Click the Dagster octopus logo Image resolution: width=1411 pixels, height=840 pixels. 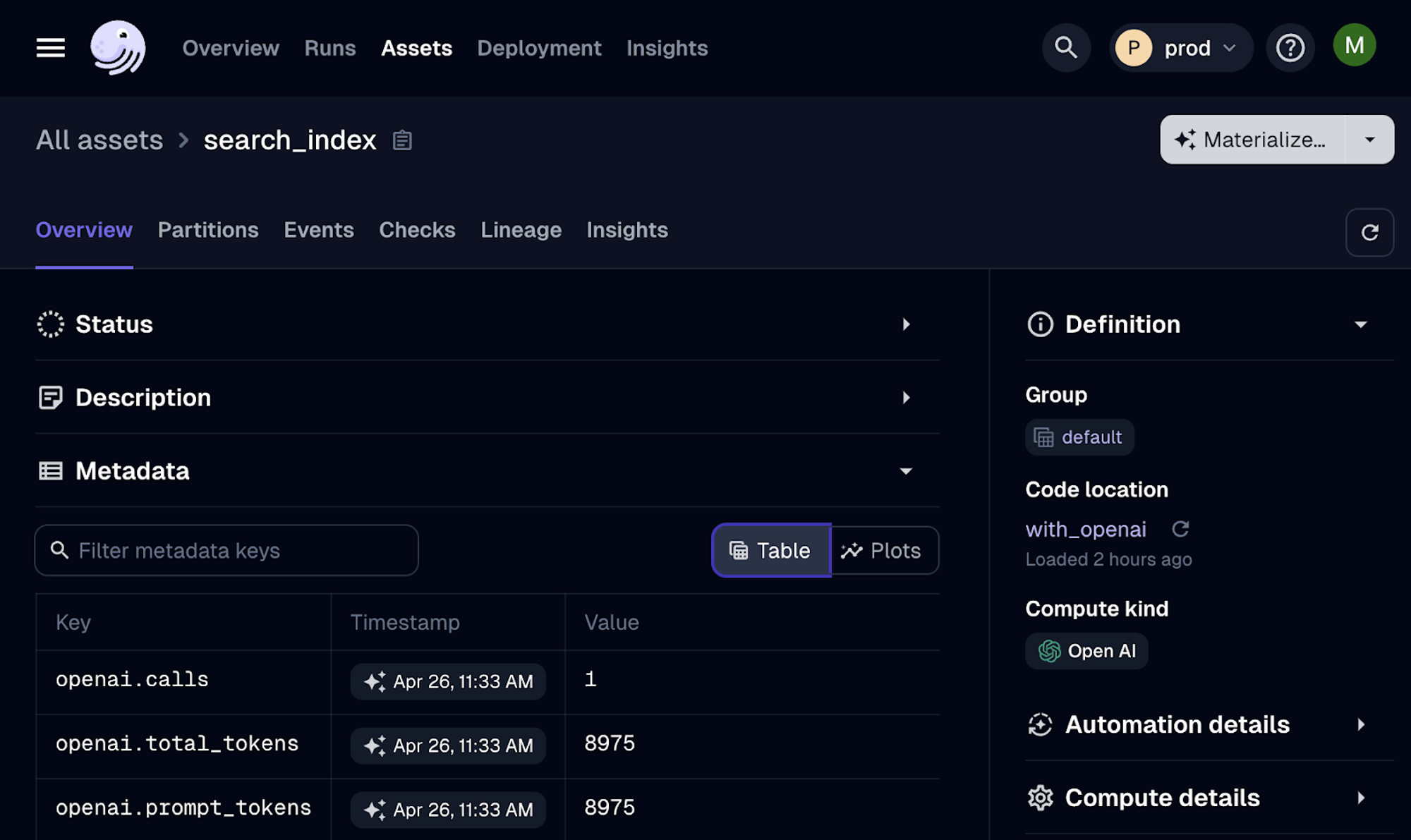click(118, 48)
